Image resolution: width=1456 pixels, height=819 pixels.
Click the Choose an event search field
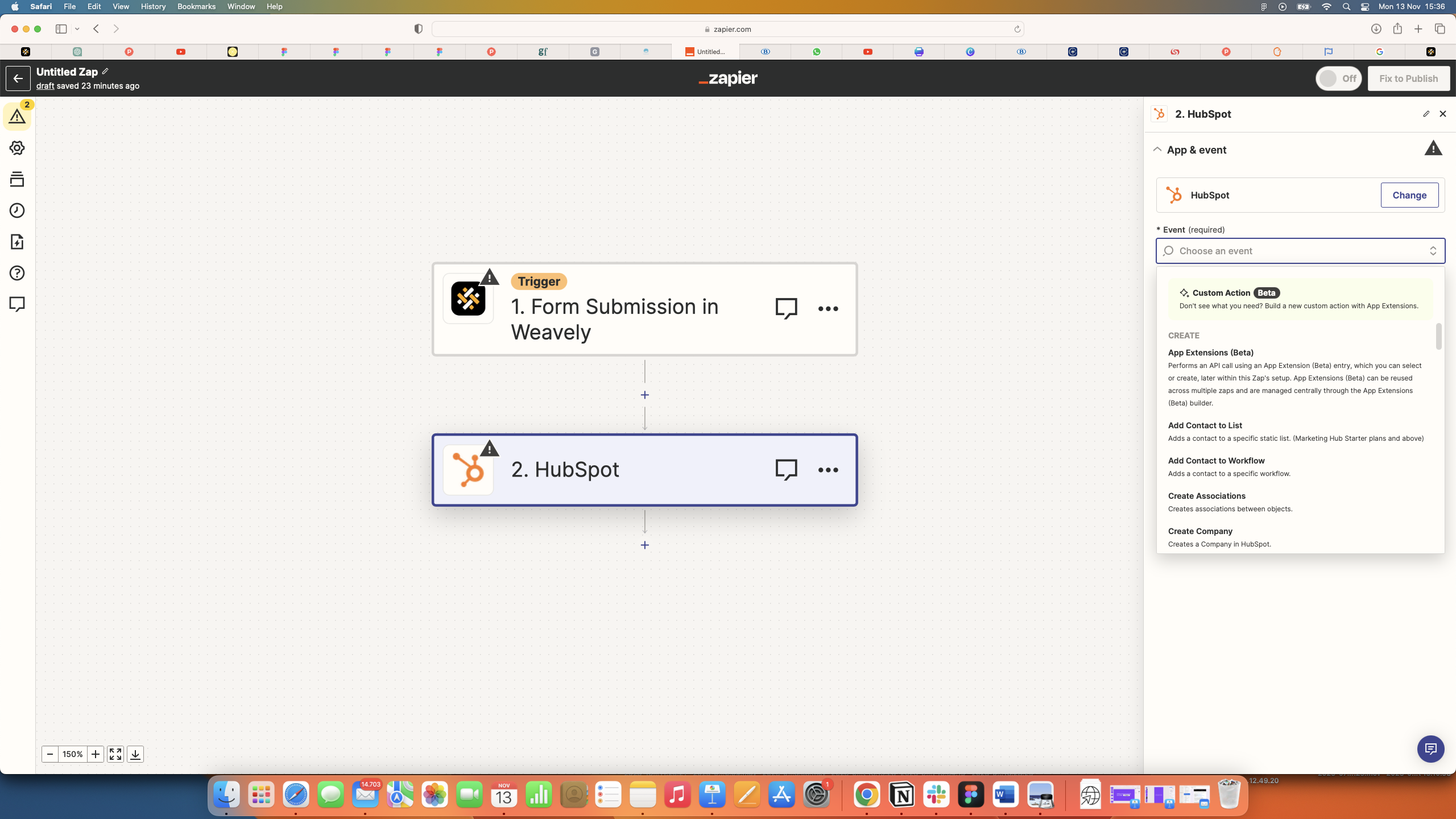pos(1300,251)
